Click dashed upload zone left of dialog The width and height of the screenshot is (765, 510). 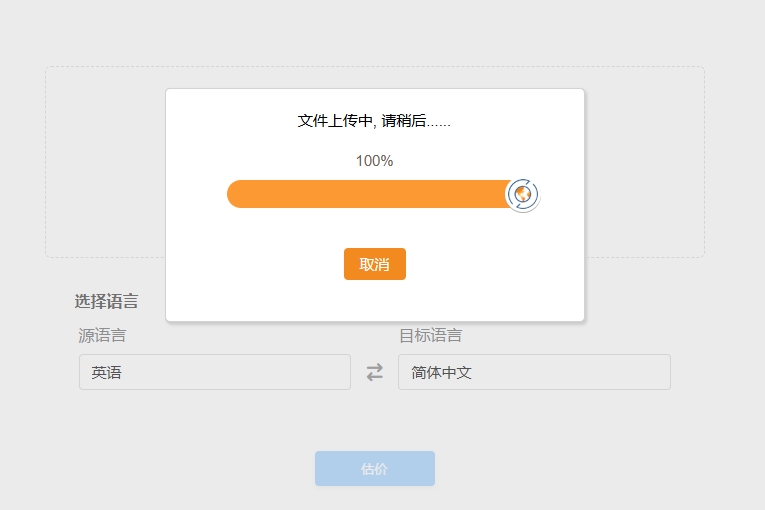point(105,162)
